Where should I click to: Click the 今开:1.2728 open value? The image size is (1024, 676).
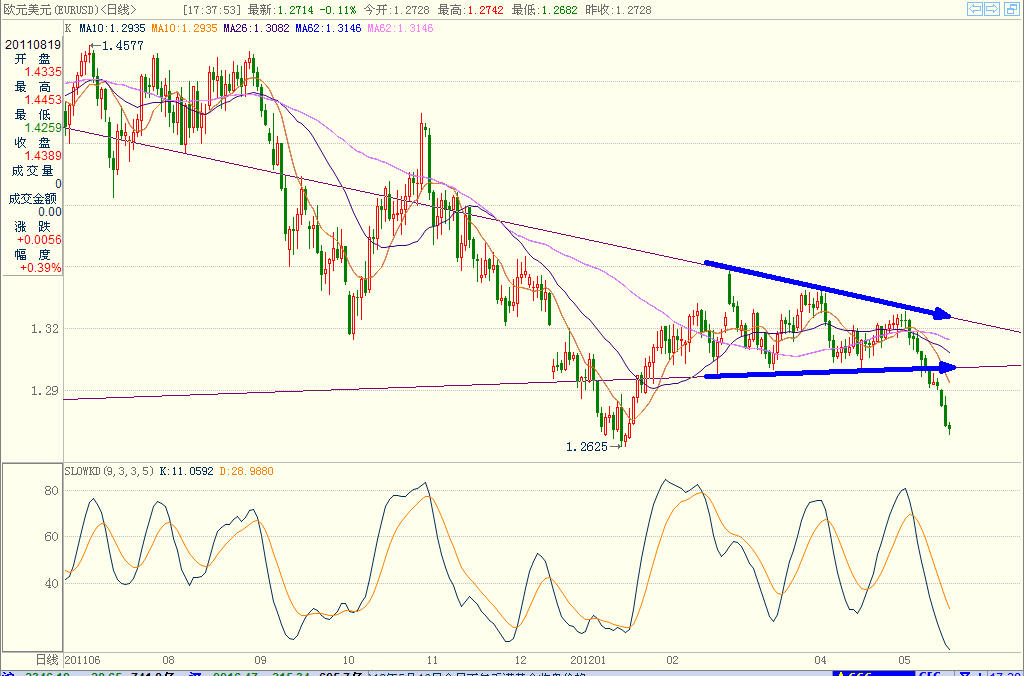tap(396, 10)
